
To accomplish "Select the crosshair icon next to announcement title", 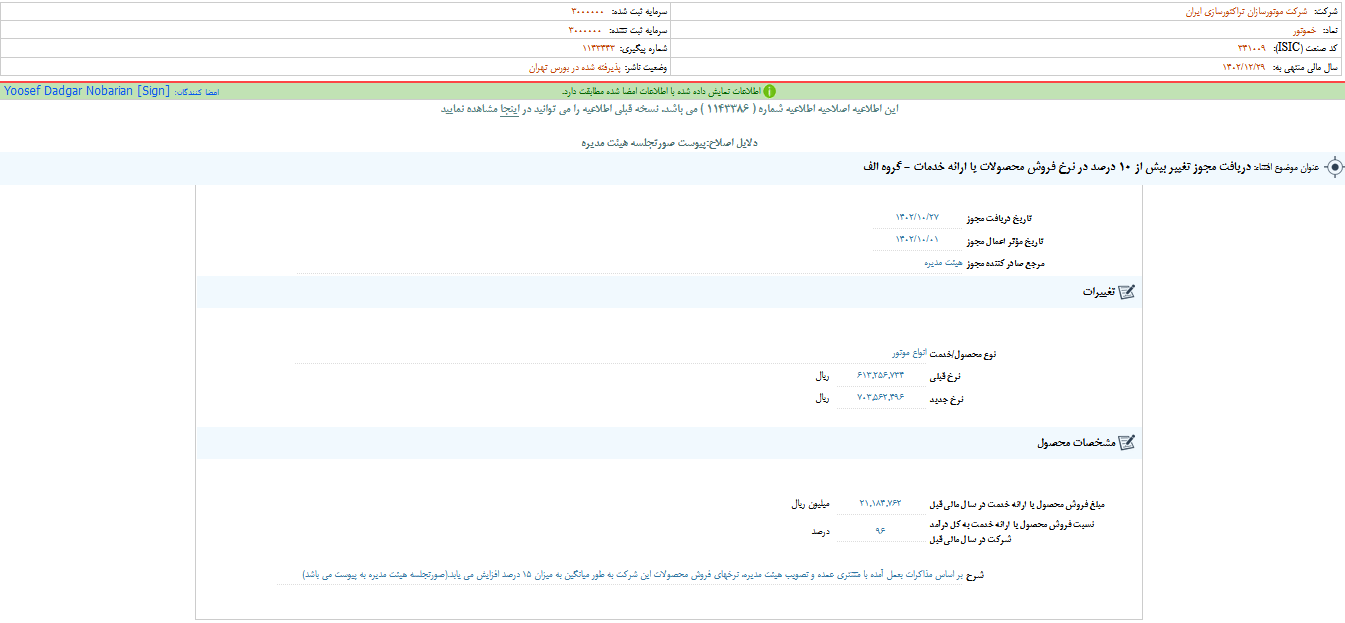I will pos(1337,169).
